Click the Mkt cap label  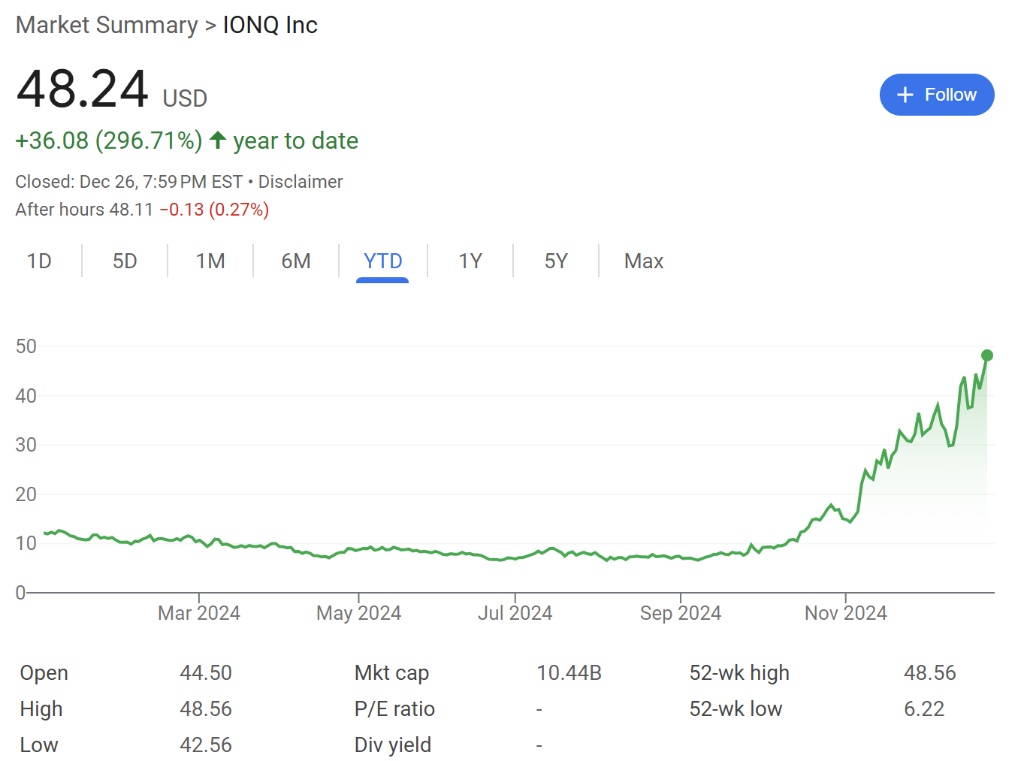(392, 673)
